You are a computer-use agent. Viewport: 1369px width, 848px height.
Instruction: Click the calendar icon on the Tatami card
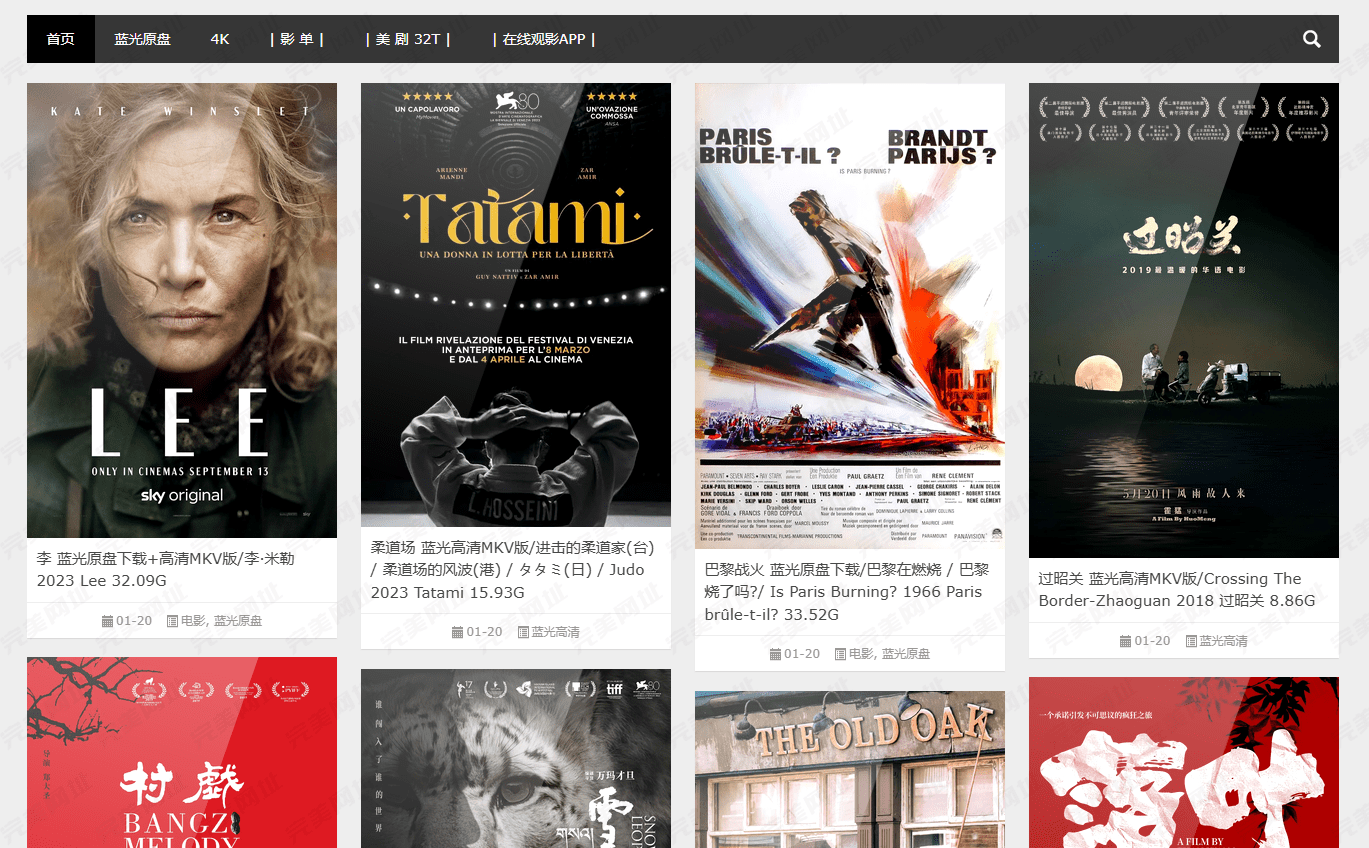[457, 632]
